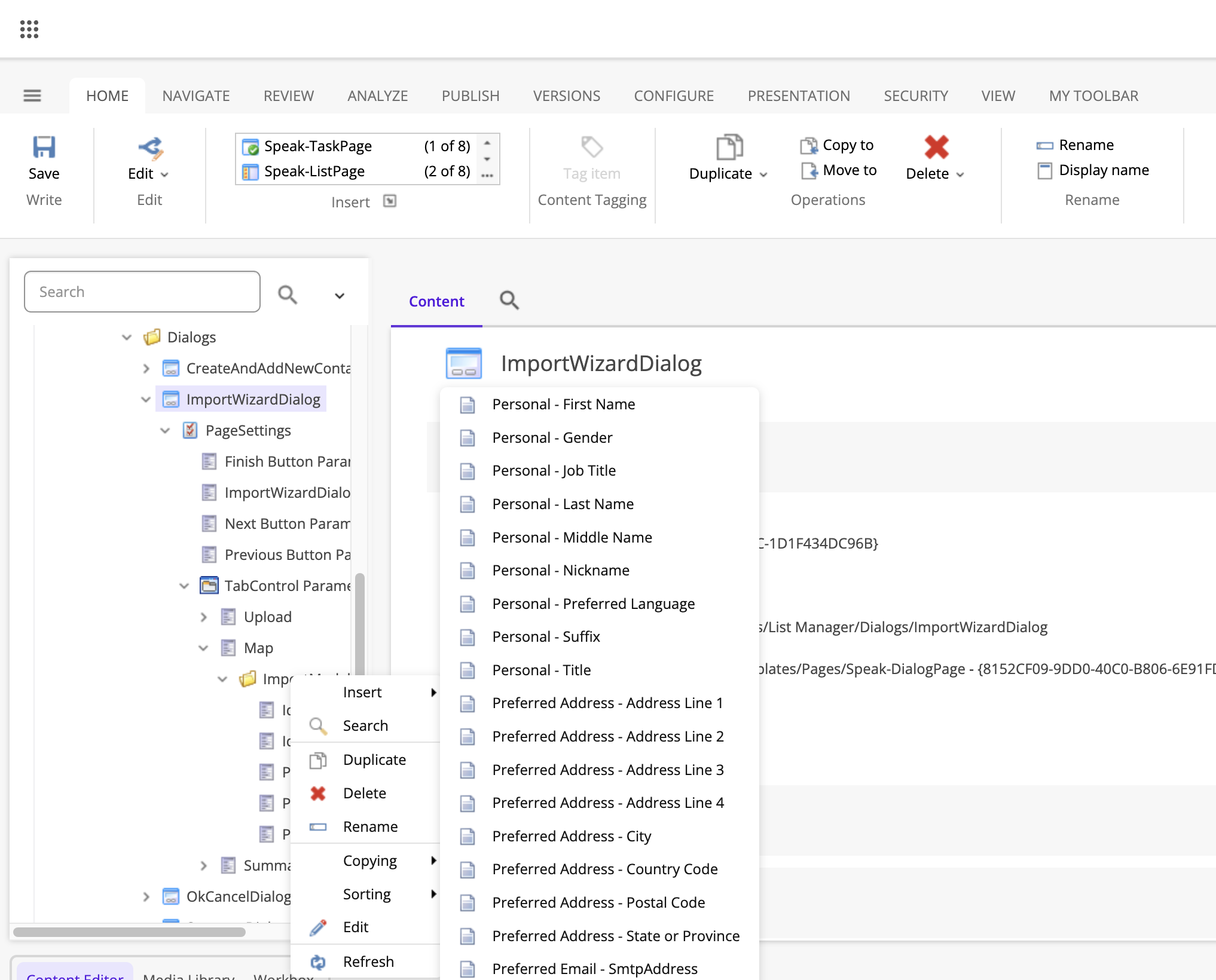The width and height of the screenshot is (1216, 980).
Task: Click the Display name icon
Action: click(1045, 171)
